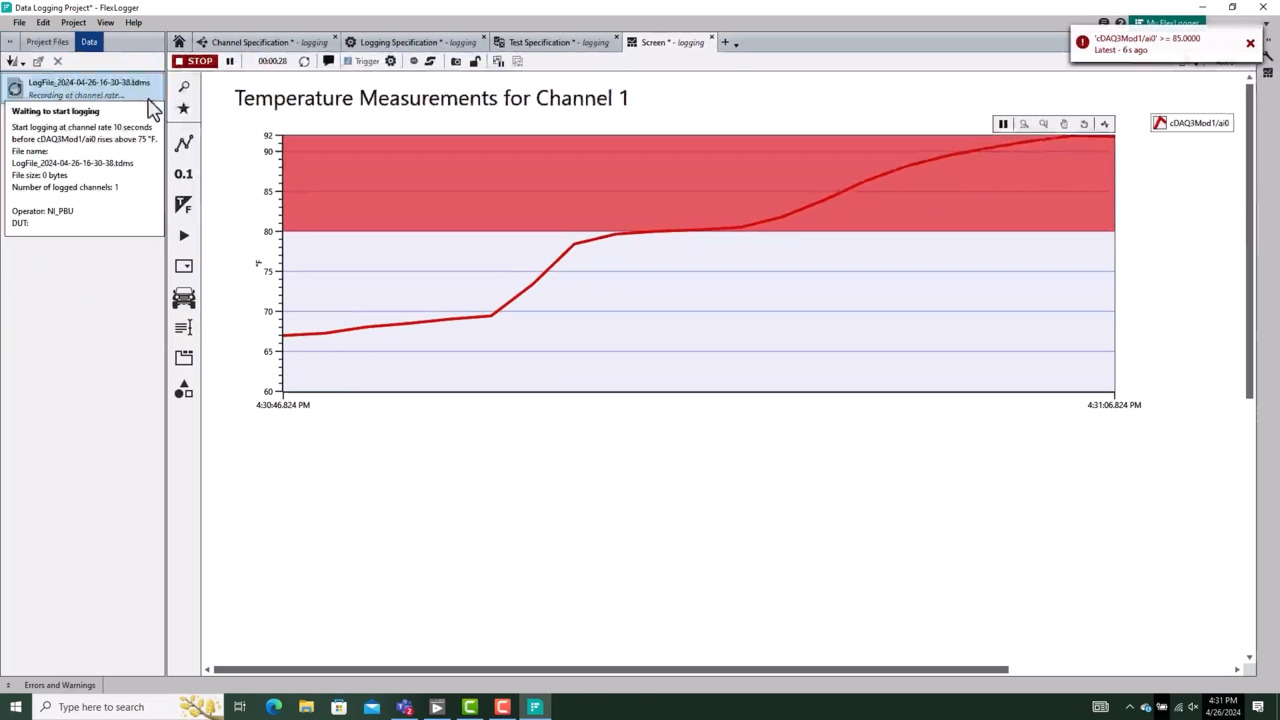Image resolution: width=1280 pixels, height=720 pixels.
Task: Click the cDAQ3Mod1/ai0 legend color swatch
Action: coord(1160,123)
